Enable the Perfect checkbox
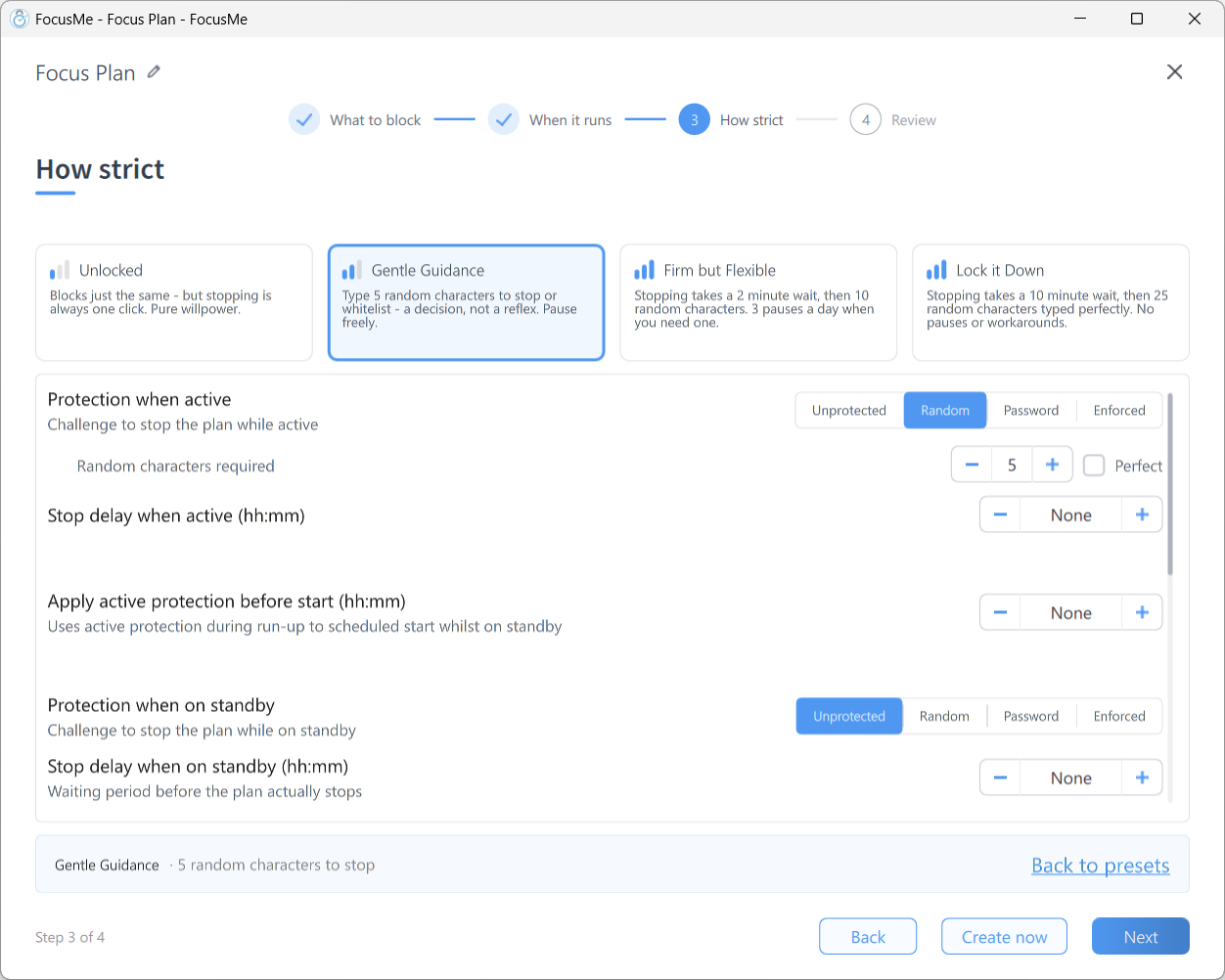1225x980 pixels. coord(1094,466)
